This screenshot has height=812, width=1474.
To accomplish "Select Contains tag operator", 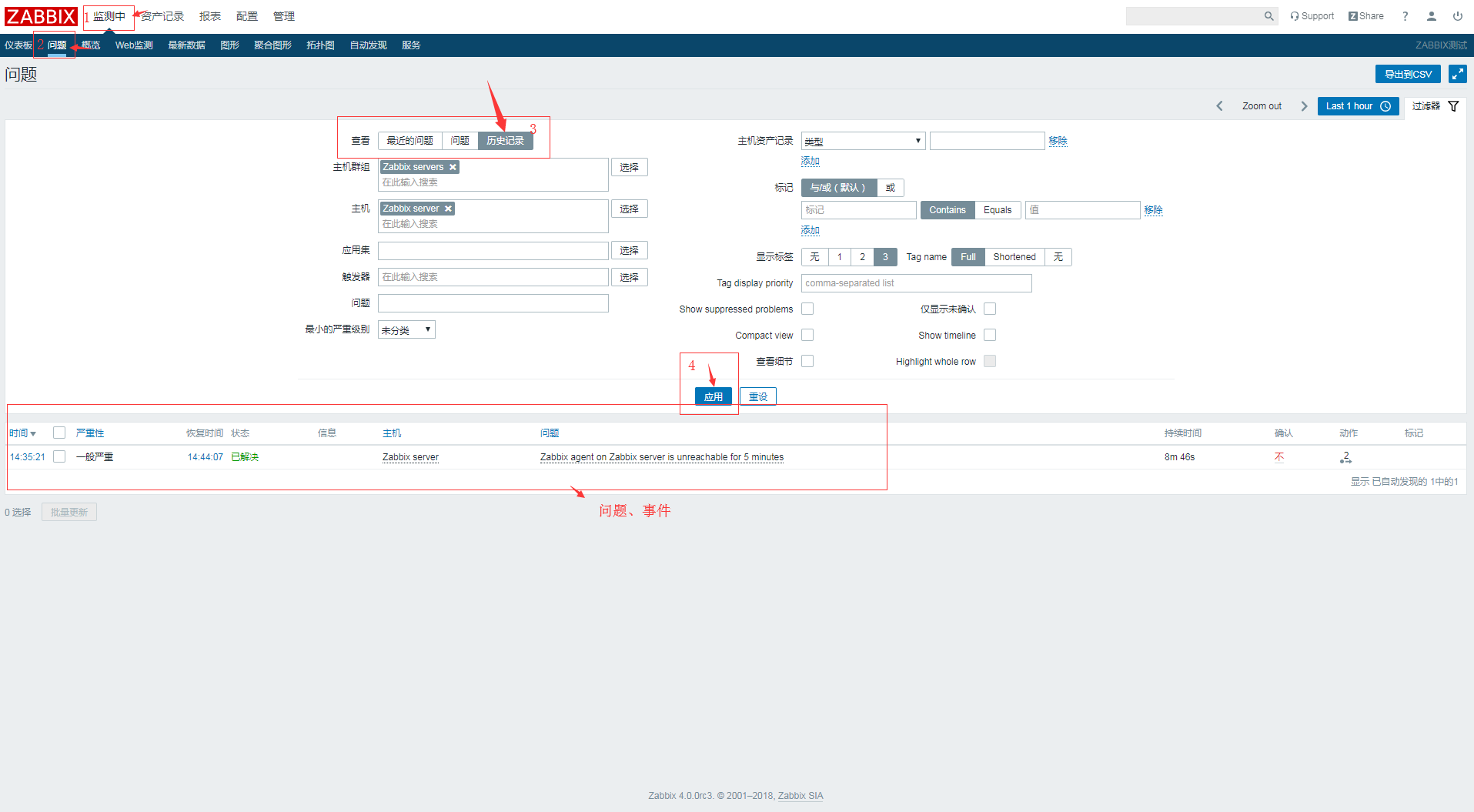I will pyautogui.click(x=948, y=210).
